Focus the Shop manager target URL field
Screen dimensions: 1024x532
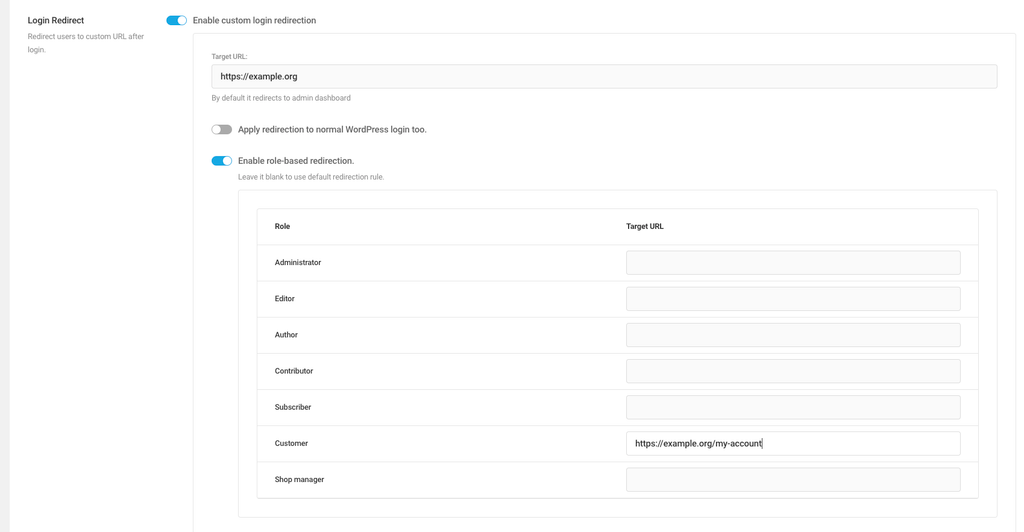point(793,480)
